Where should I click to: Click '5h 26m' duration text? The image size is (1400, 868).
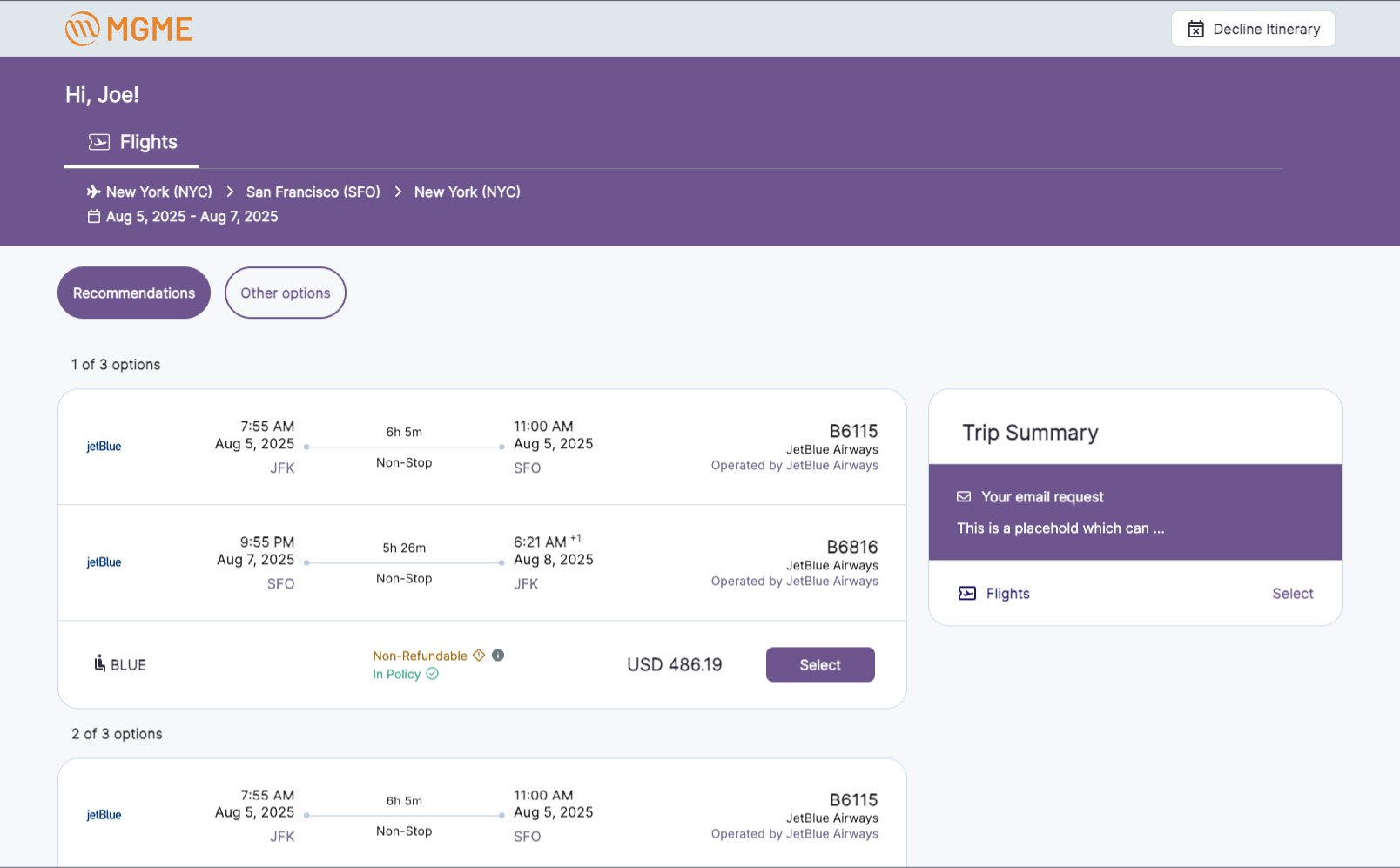(404, 548)
